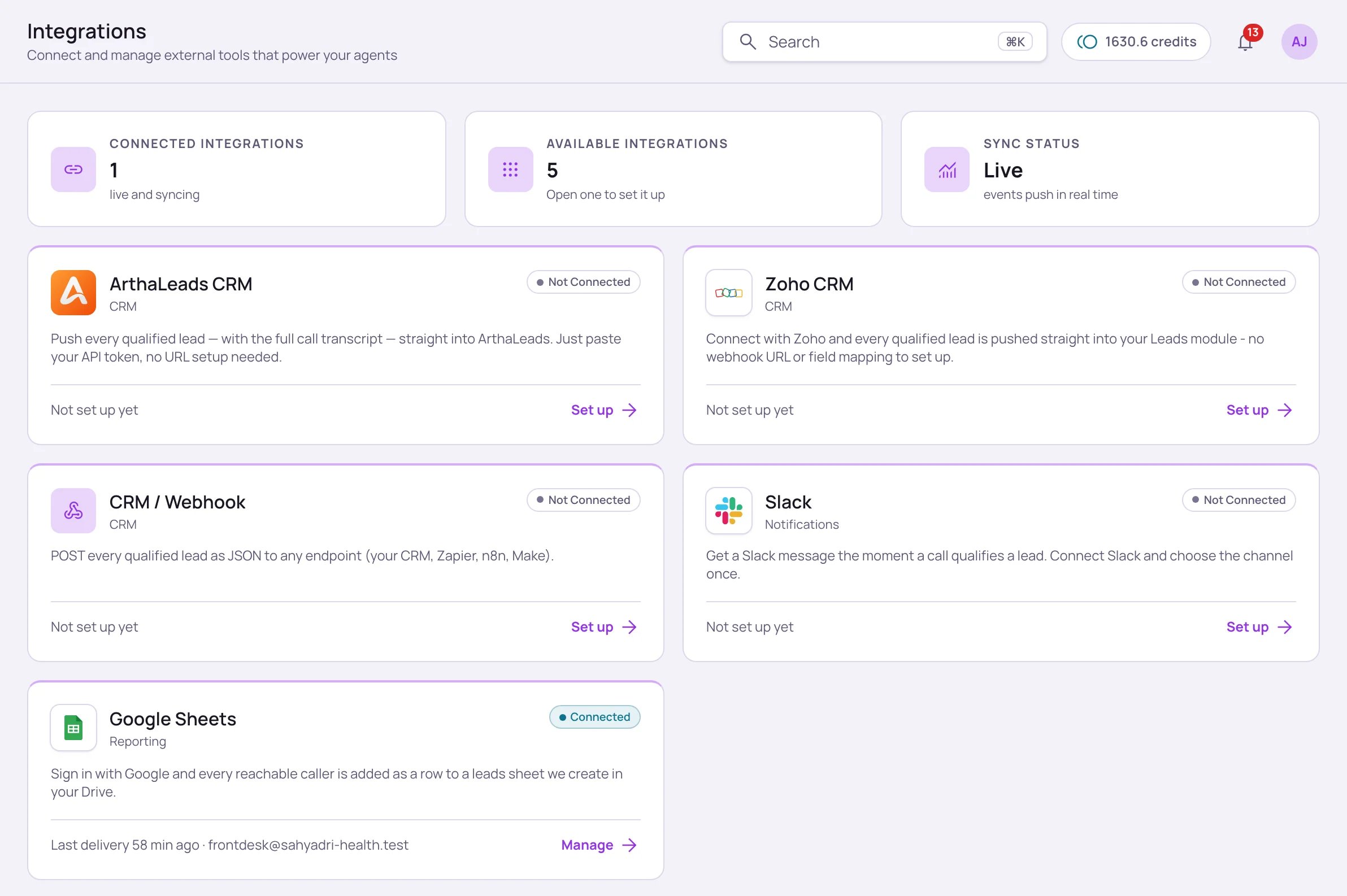This screenshot has height=896, width=1347.
Task: Click Slack Not Connected status badge
Action: pyautogui.click(x=1239, y=501)
